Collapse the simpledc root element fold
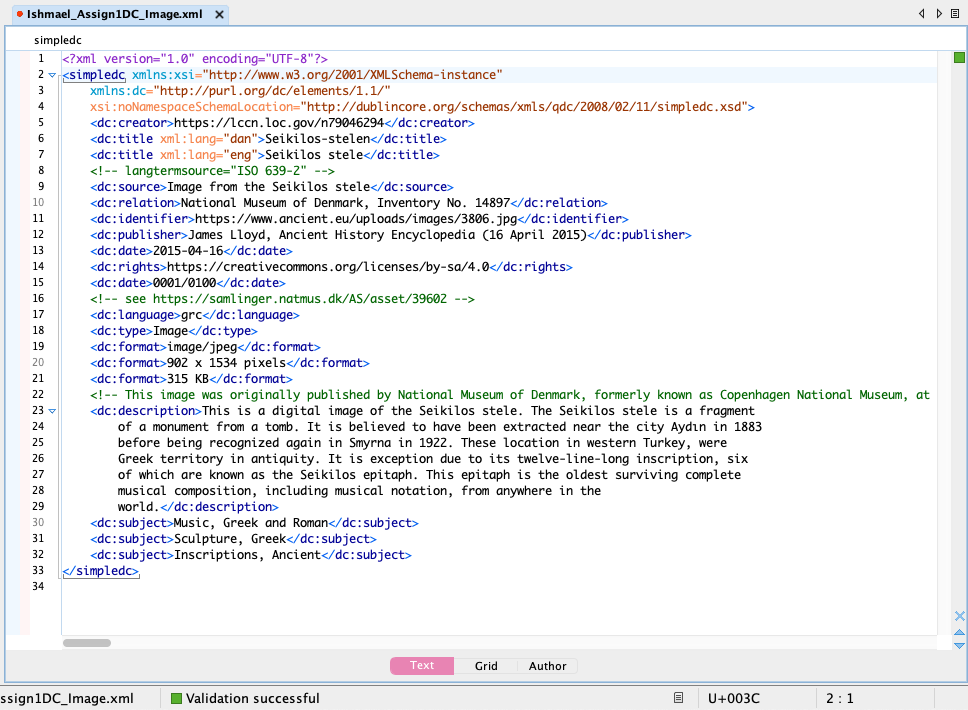Screen dimensions: 968x710 point(52,75)
